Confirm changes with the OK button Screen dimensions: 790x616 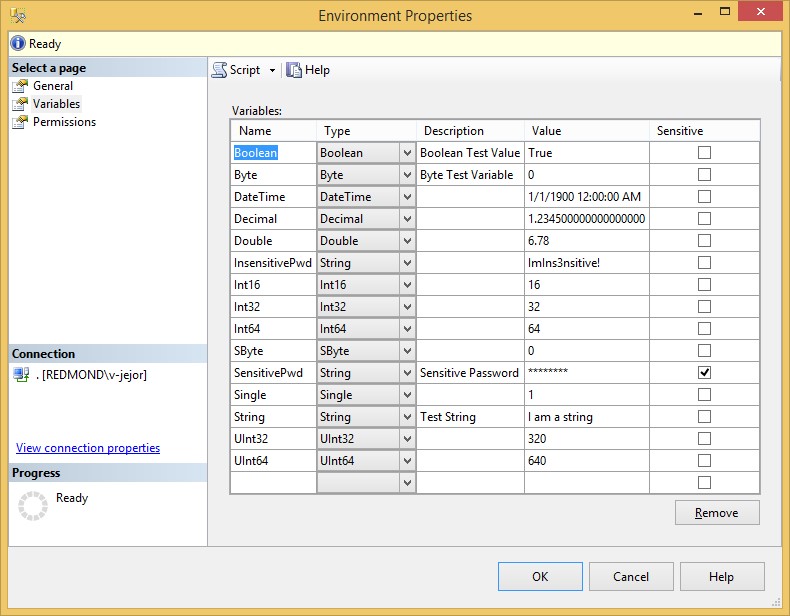click(540, 577)
